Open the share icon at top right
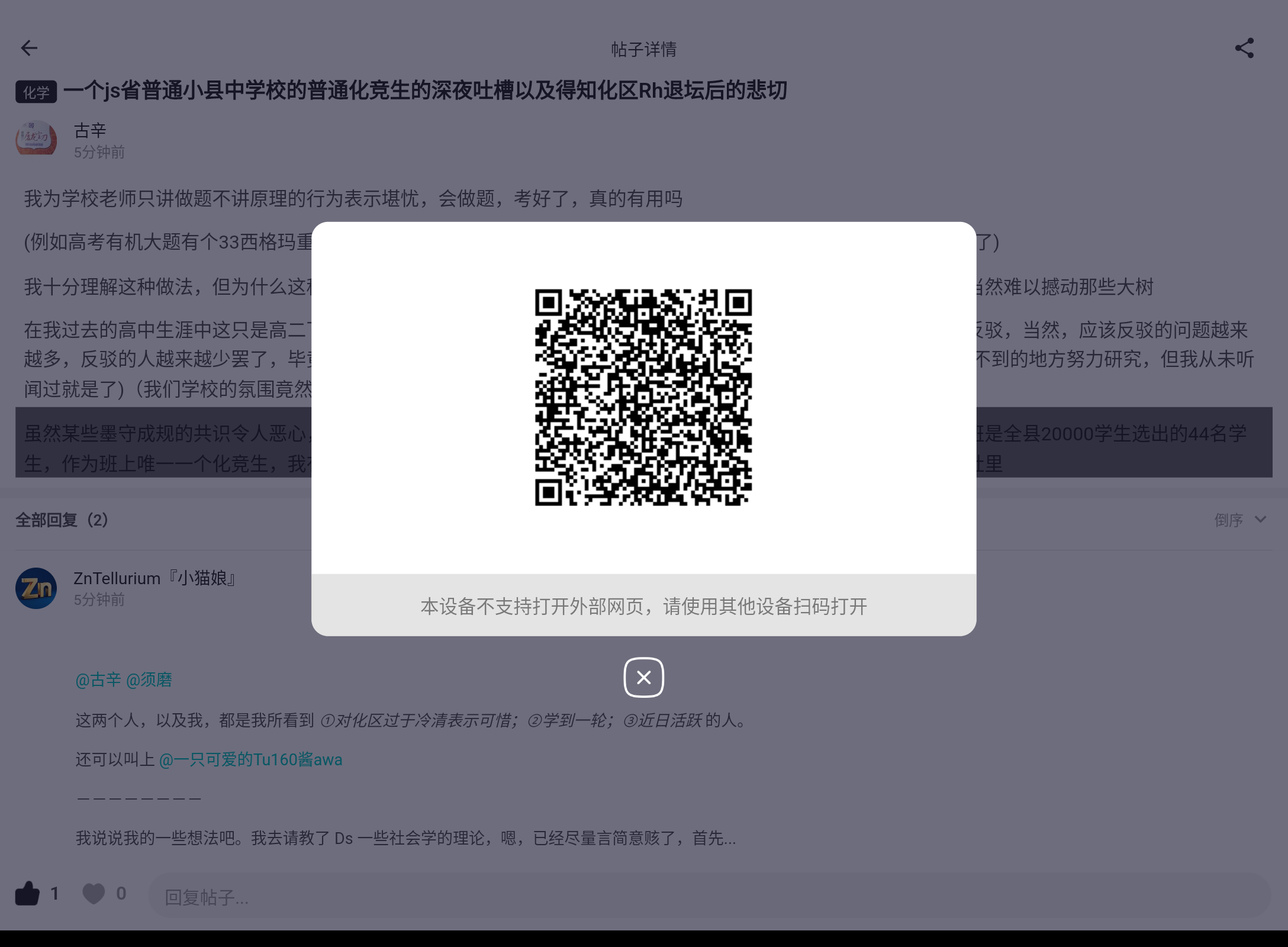Viewport: 1288px width, 947px height. pyautogui.click(x=1245, y=48)
